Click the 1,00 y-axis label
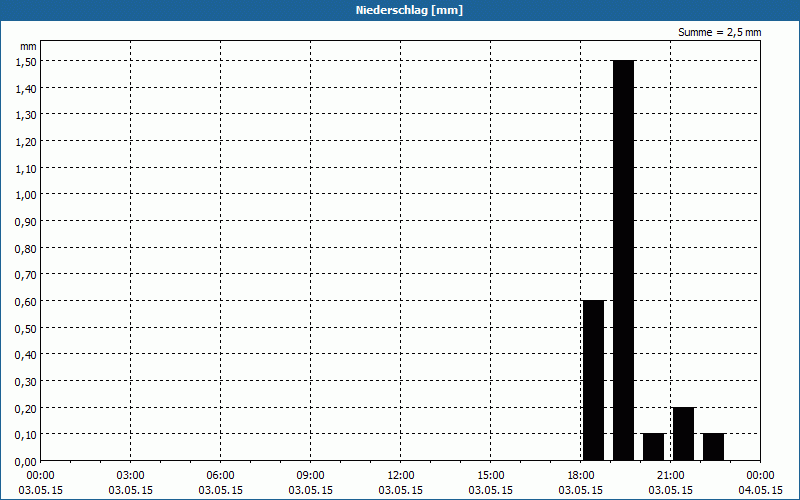 pos(26,195)
